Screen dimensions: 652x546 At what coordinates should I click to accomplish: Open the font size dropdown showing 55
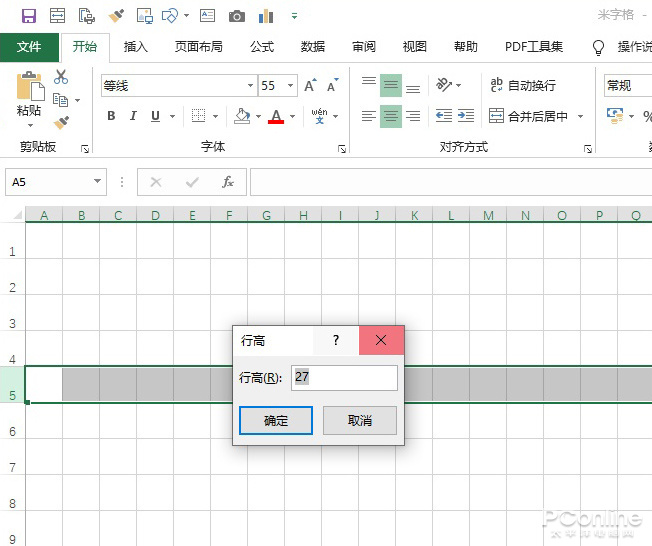[x=291, y=86]
